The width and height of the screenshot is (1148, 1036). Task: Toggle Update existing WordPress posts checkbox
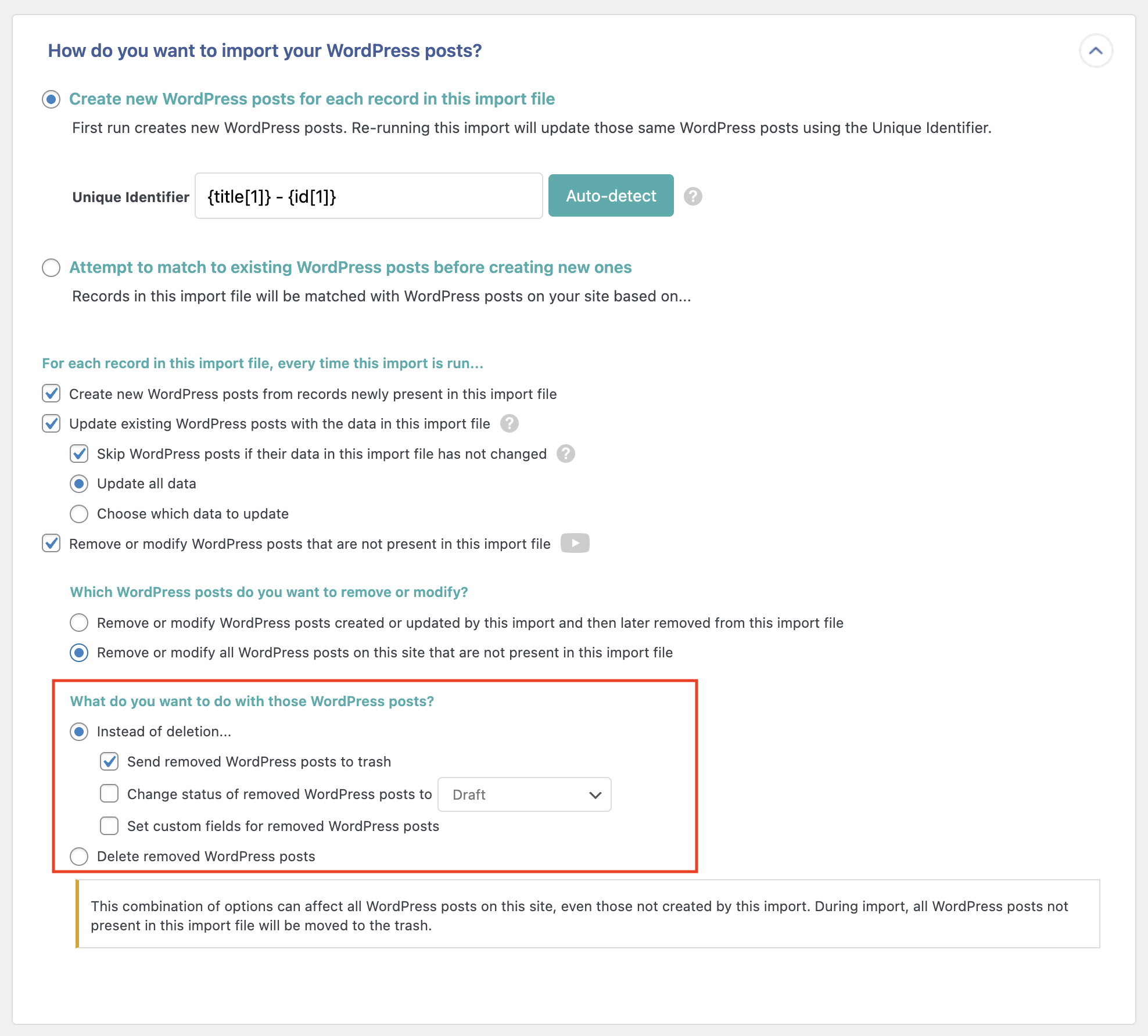[x=51, y=424]
